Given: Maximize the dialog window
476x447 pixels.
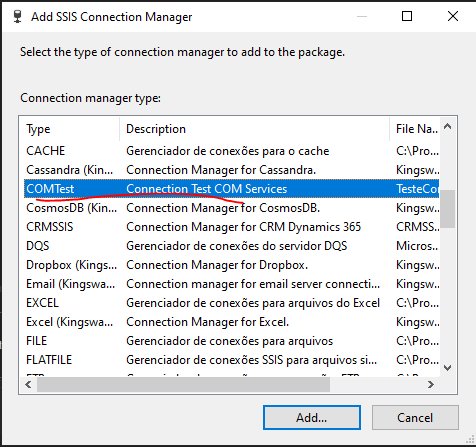Looking at the screenshot, I should (407, 16).
